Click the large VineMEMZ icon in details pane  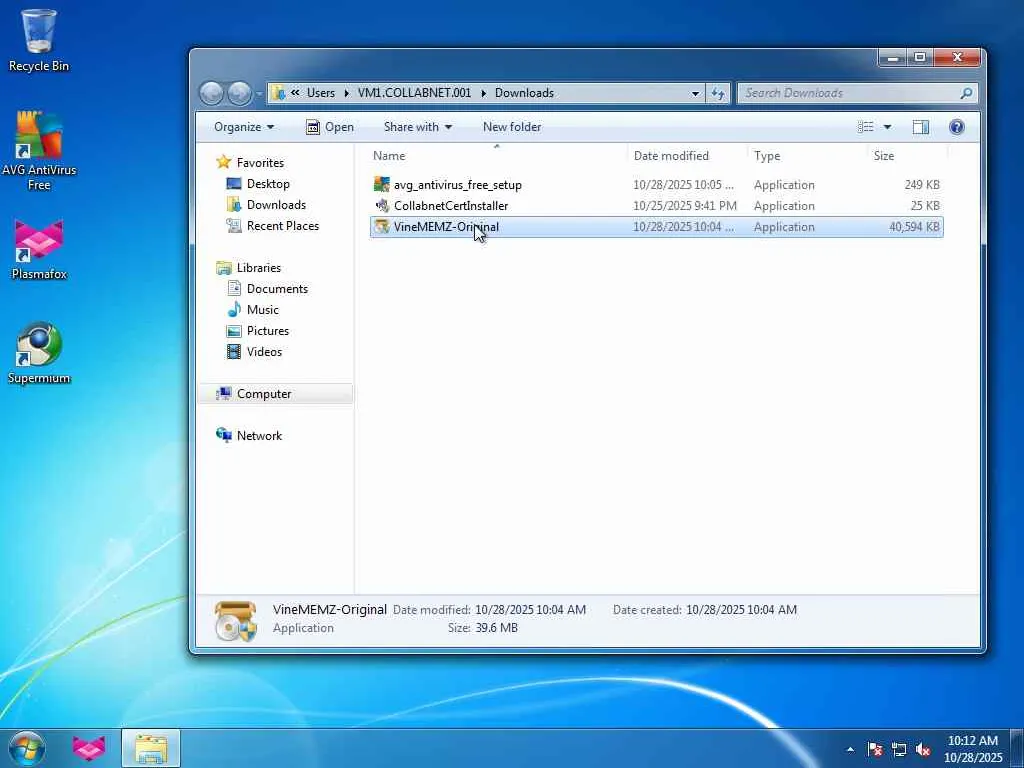236,620
